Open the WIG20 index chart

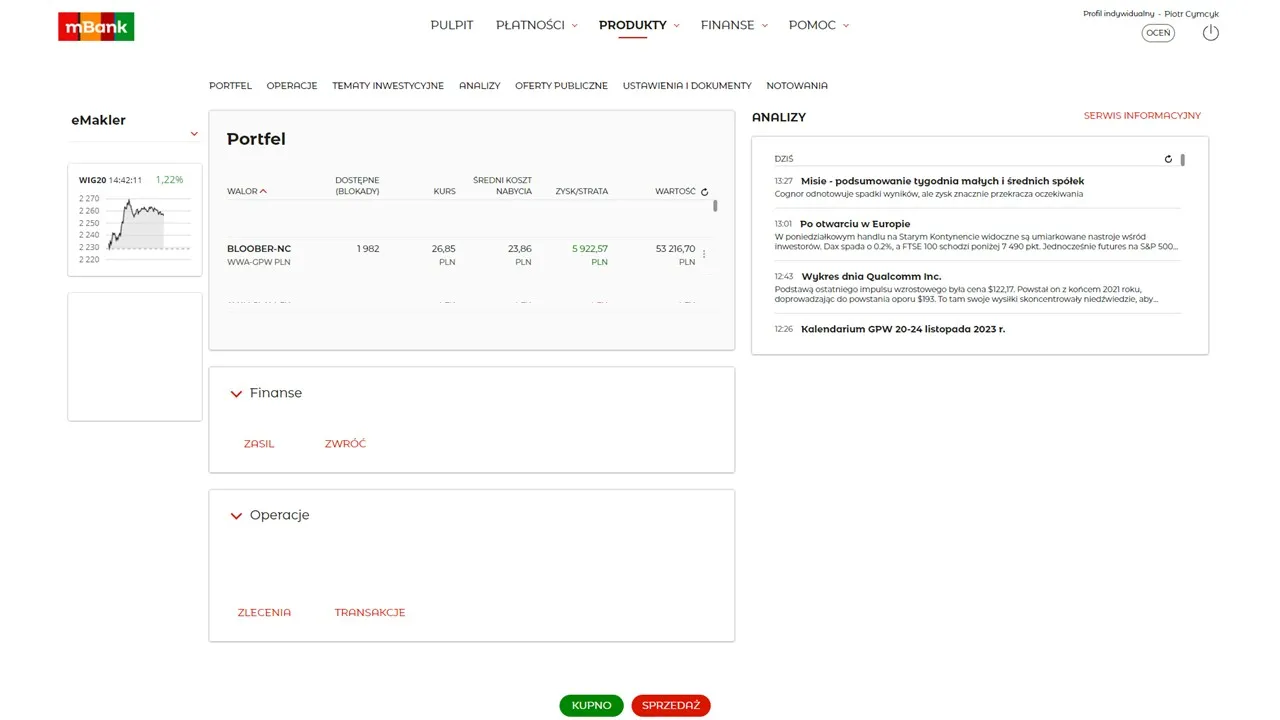coord(135,219)
